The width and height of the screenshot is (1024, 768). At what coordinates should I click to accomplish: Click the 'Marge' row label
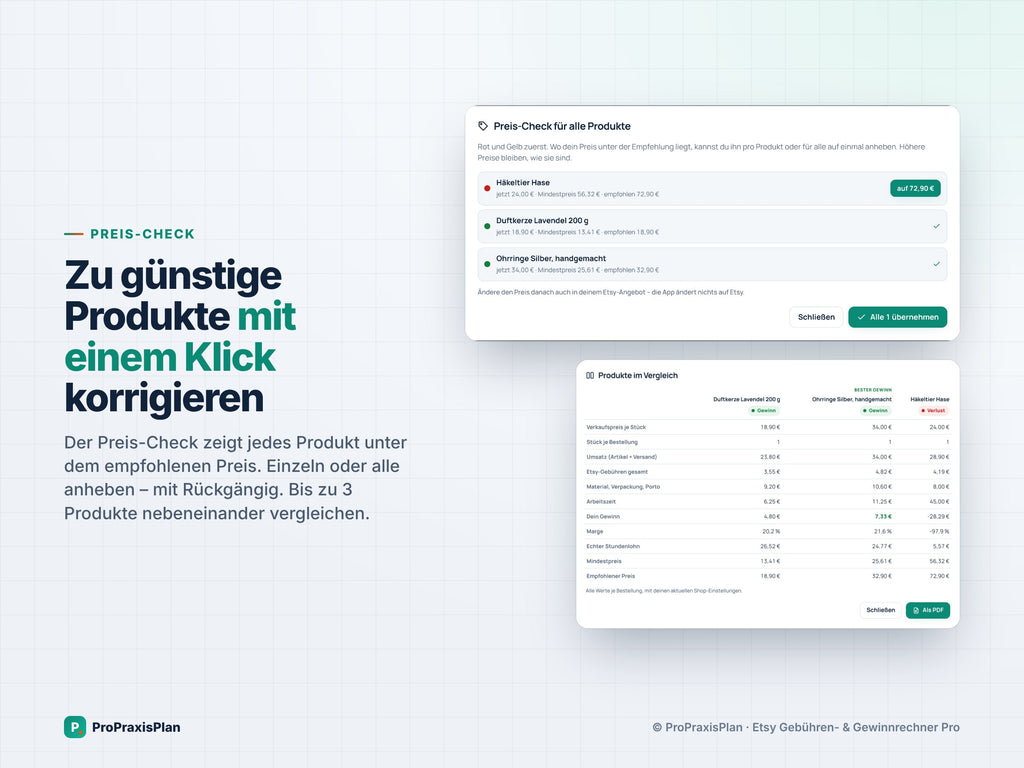point(594,532)
